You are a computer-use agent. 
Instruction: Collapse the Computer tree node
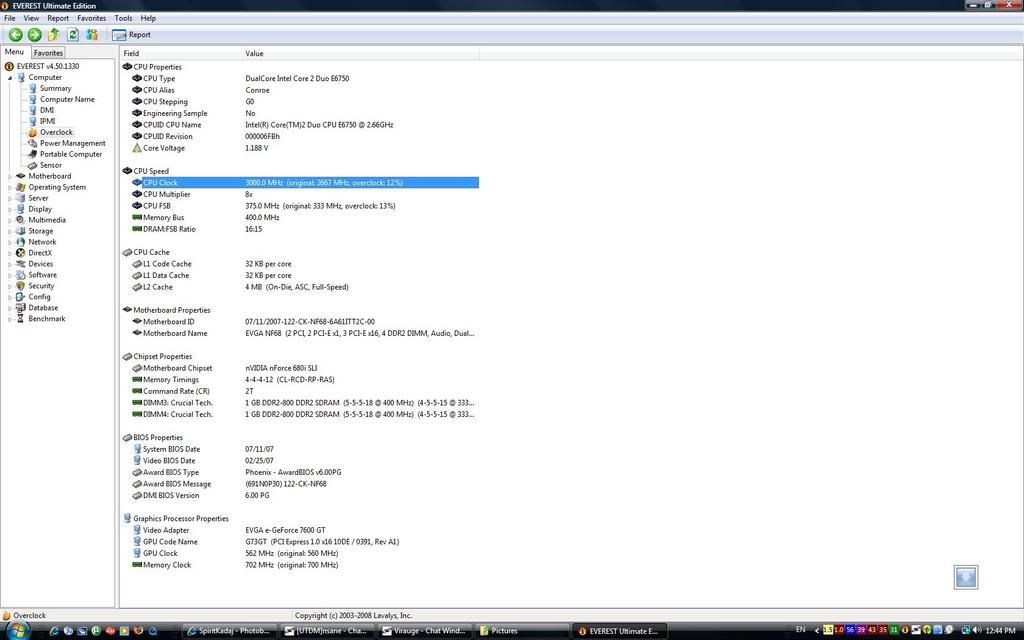click(x=10, y=78)
